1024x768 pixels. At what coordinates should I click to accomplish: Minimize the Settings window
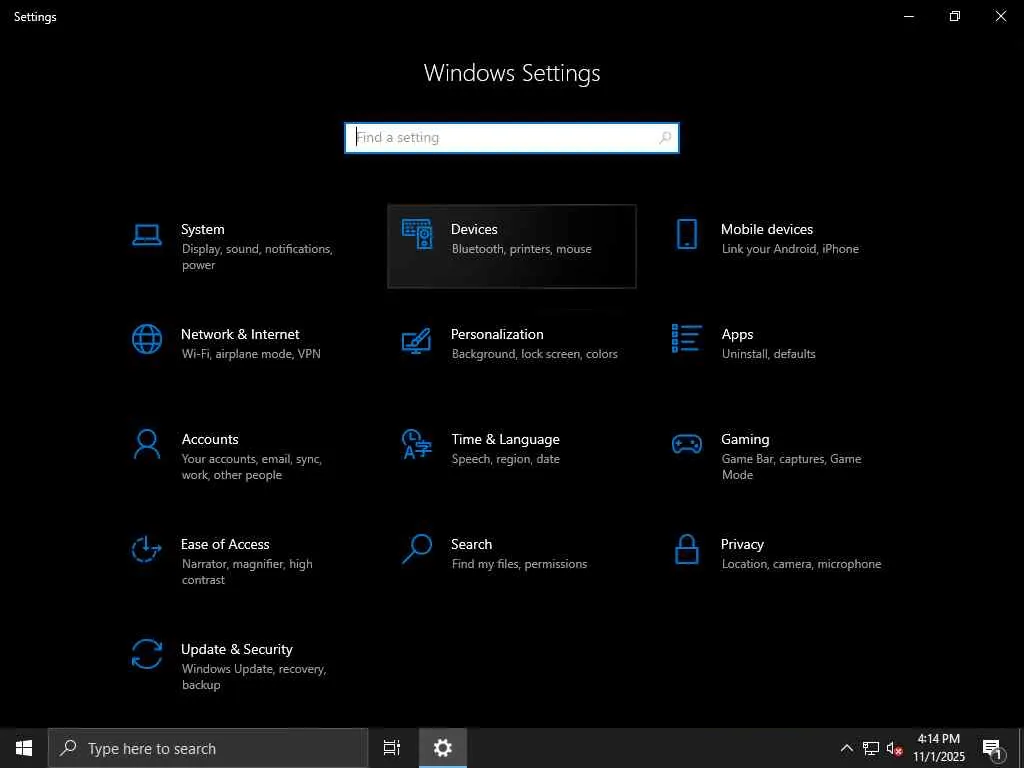coord(908,16)
